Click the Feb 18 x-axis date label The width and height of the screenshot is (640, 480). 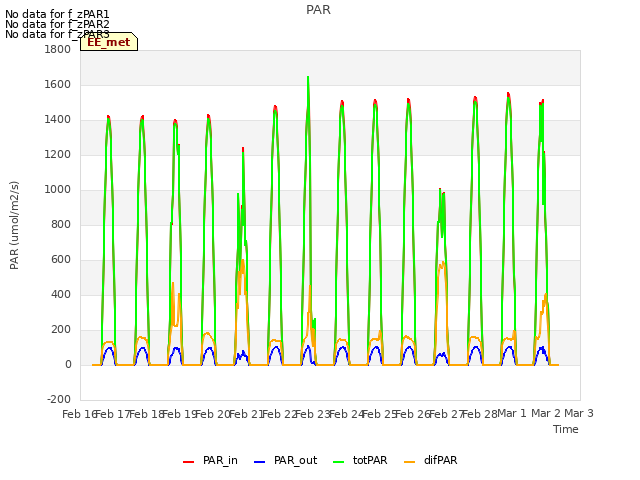pyautogui.click(x=146, y=414)
